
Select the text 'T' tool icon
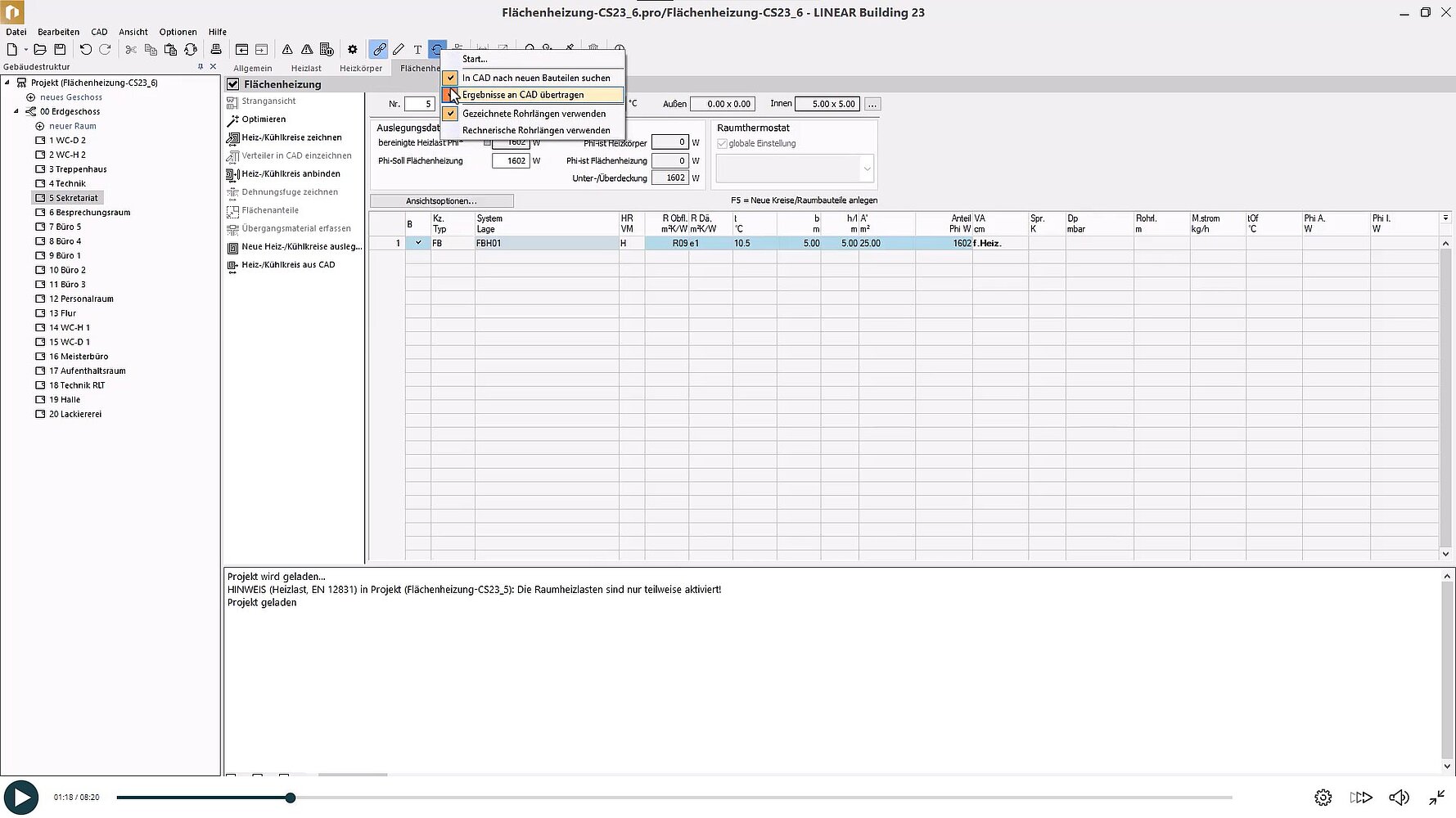pyautogui.click(x=417, y=50)
